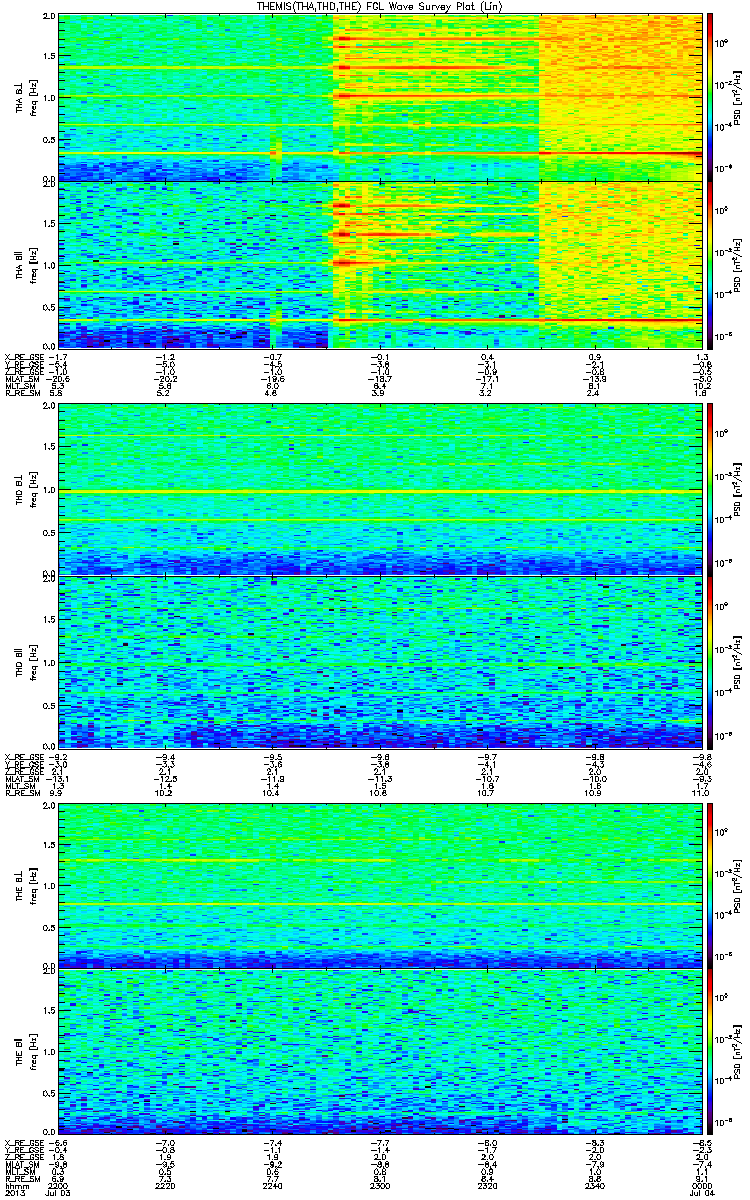Click the 2200 time label on bottom axis
750x1200 pixels.
[60, 1185]
